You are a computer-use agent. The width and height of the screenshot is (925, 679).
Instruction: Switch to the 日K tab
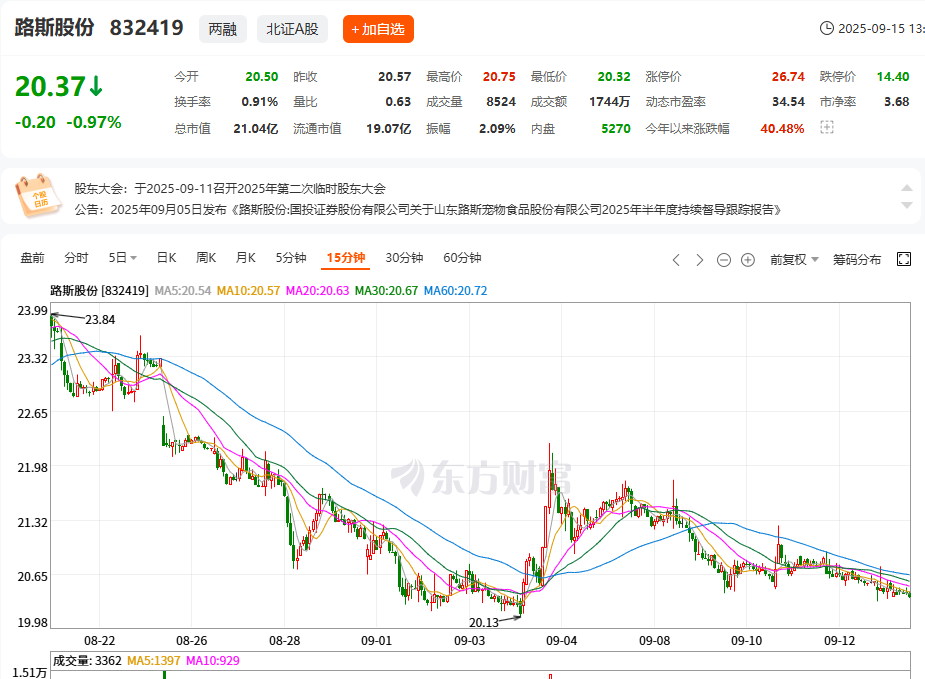point(166,258)
